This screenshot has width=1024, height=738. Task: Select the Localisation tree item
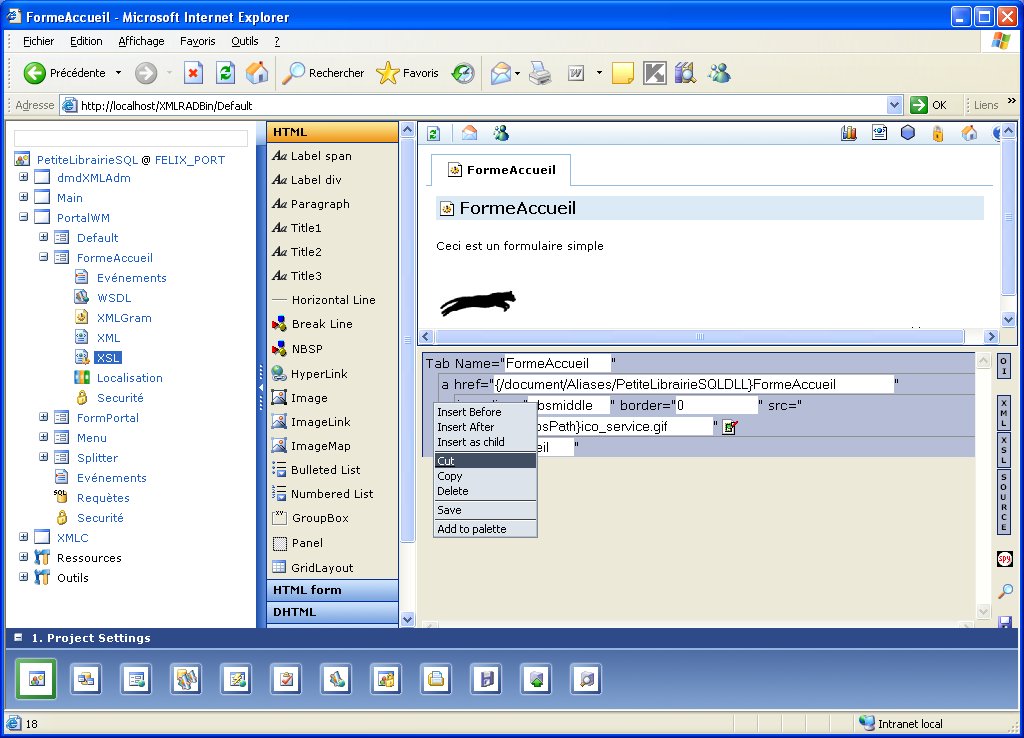coord(129,378)
